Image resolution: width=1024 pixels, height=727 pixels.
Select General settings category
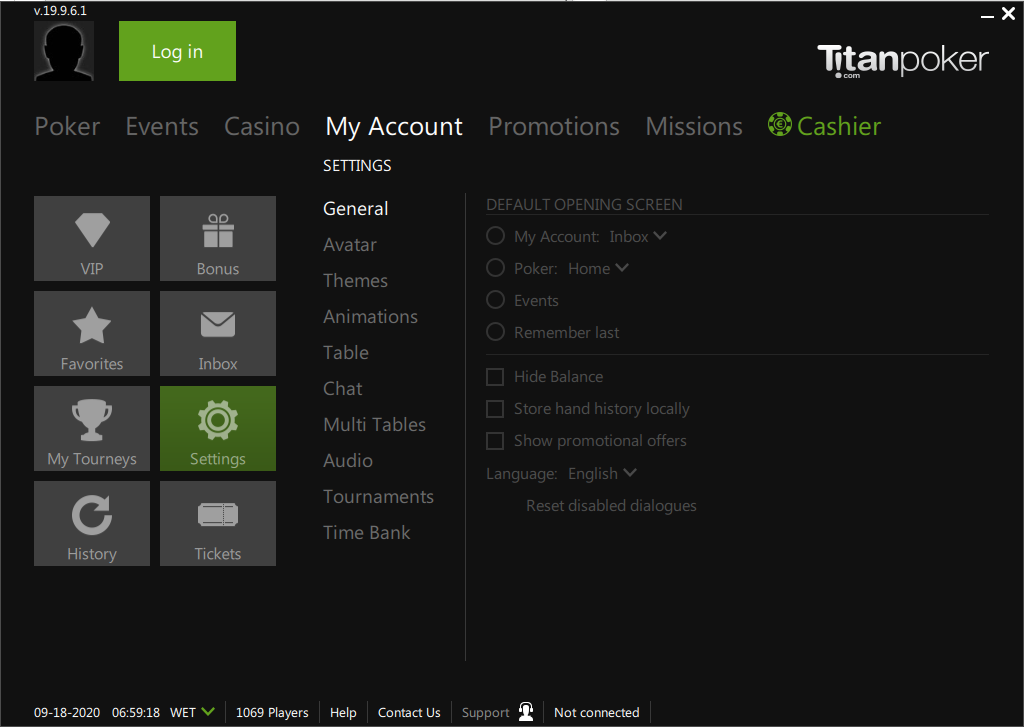[356, 208]
